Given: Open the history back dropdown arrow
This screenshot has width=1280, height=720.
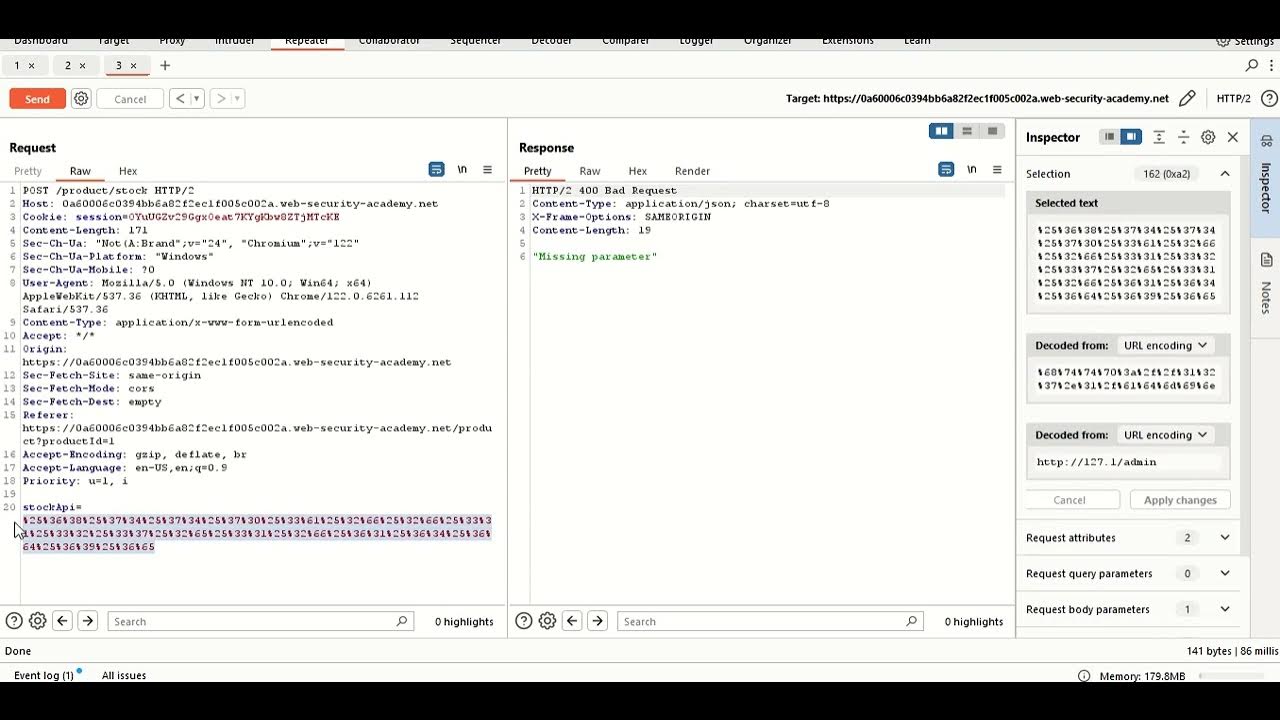Looking at the screenshot, I should click(196, 99).
